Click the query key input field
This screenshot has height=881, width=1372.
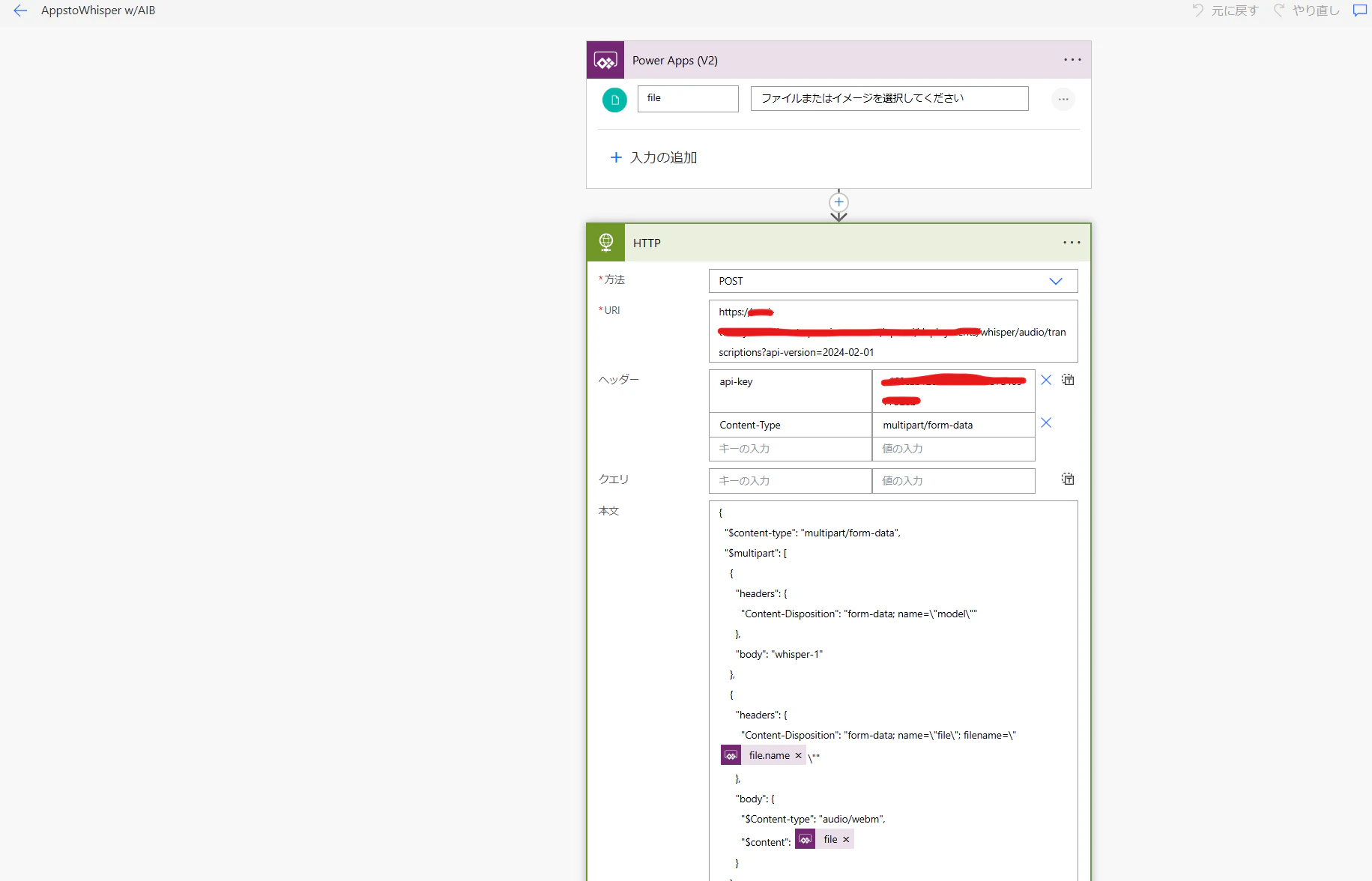(x=791, y=481)
